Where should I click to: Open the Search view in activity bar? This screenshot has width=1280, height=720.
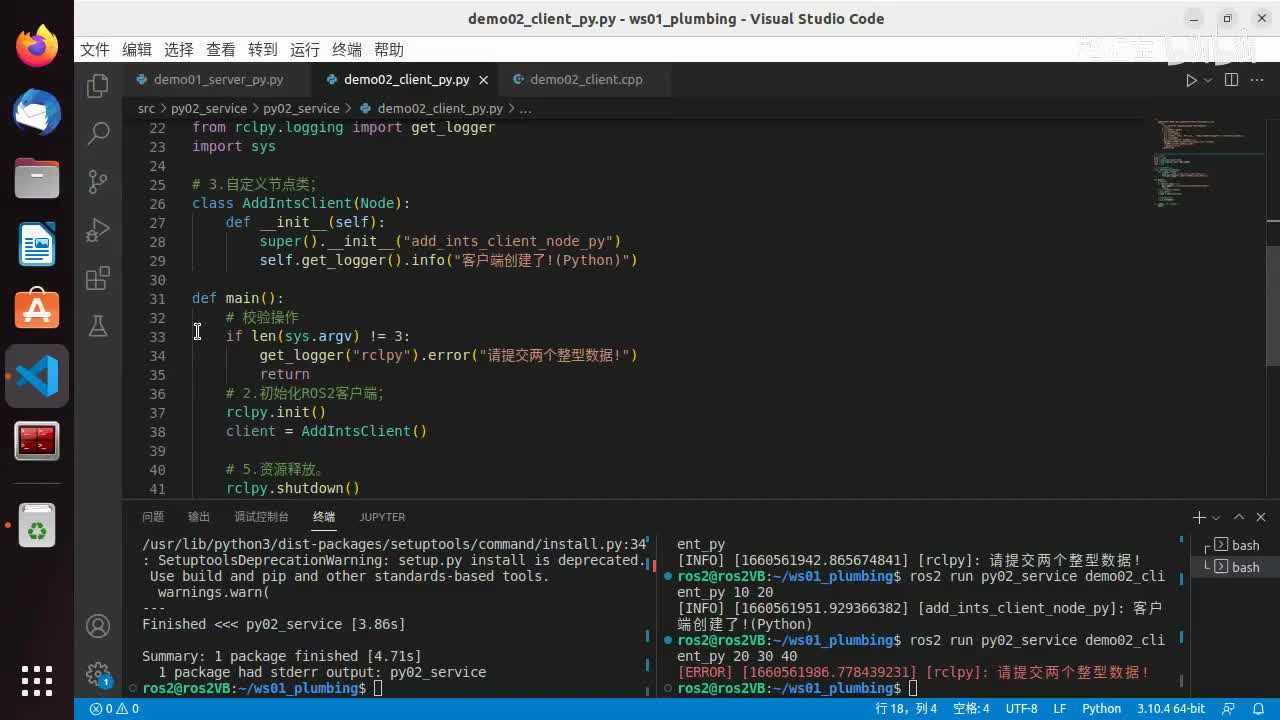click(98, 133)
